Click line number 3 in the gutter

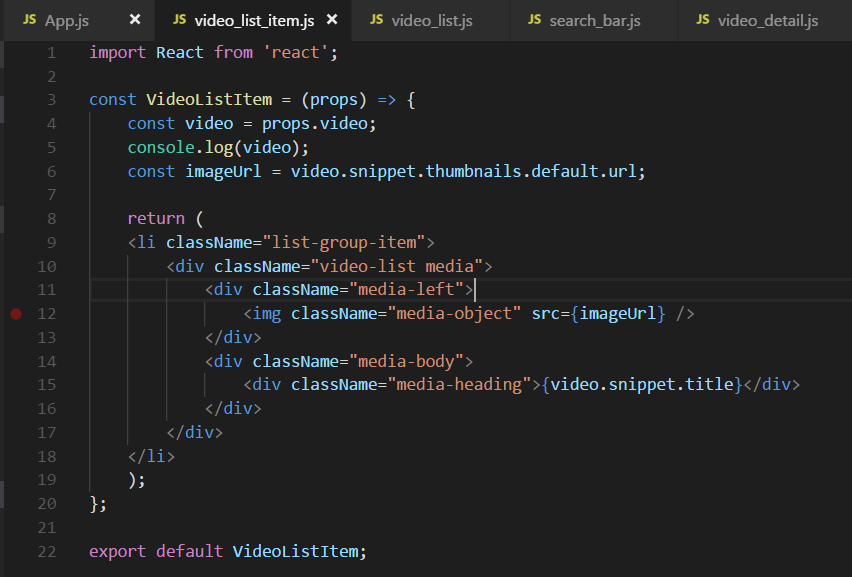tap(52, 100)
